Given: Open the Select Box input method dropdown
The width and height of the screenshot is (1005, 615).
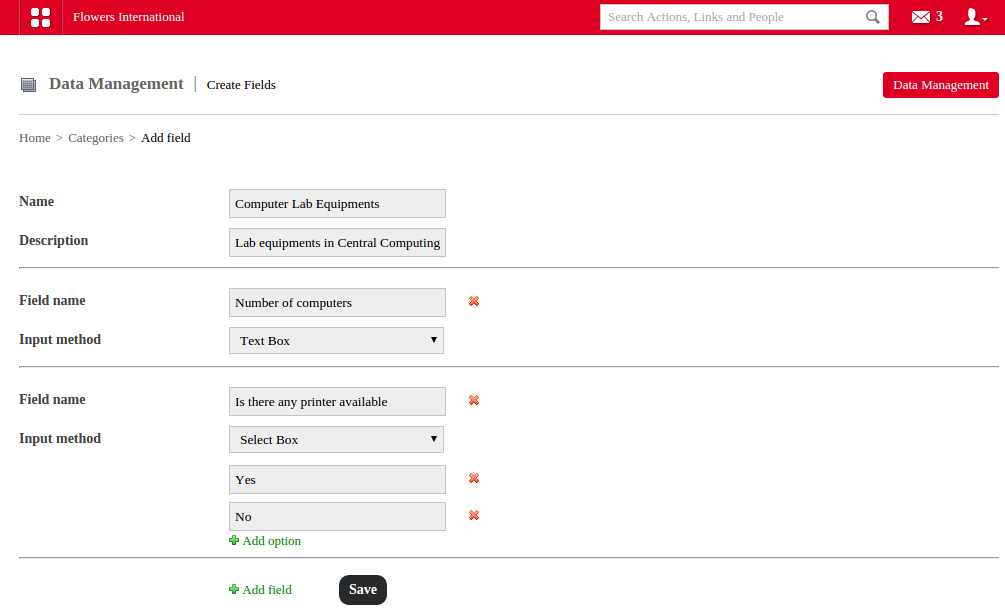Looking at the screenshot, I should pyautogui.click(x=336, y=439).
